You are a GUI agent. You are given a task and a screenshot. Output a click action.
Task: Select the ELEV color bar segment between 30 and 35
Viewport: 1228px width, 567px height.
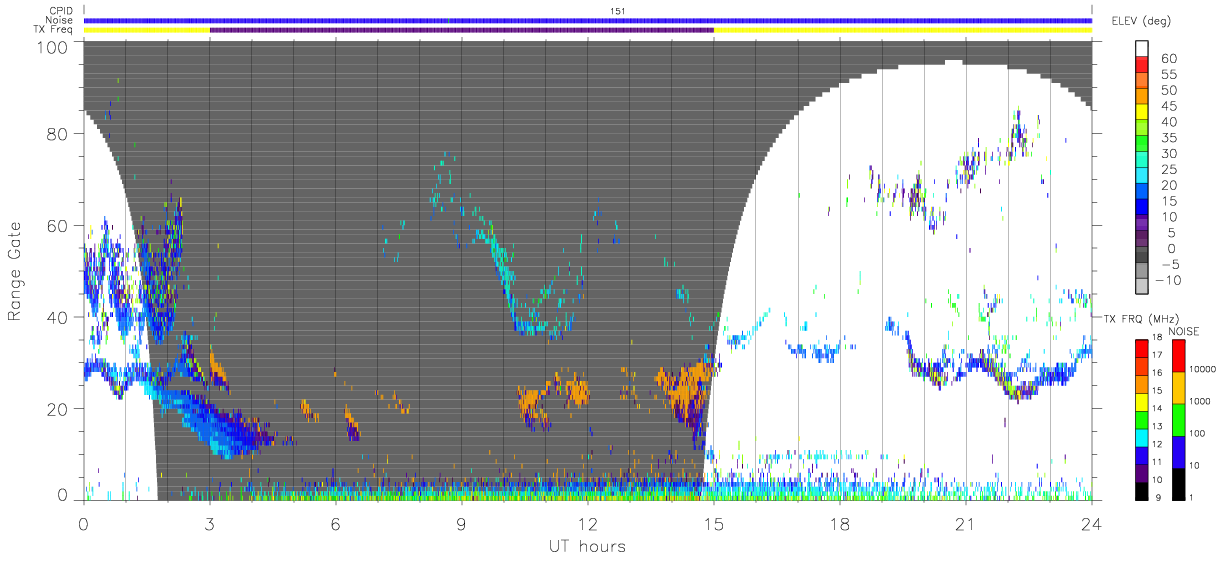coord(1142,145)
